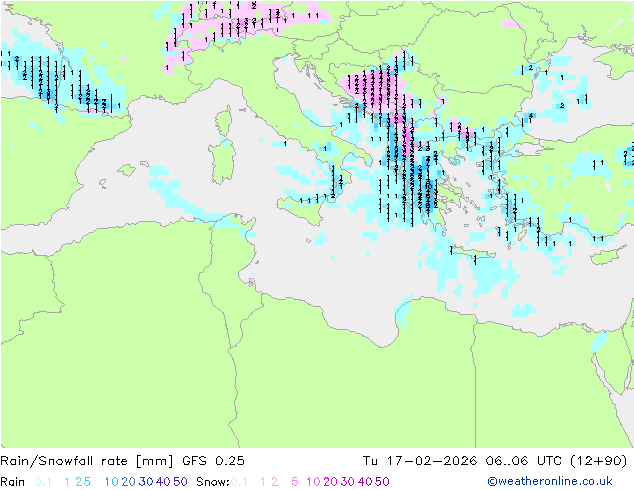Click the purple snow legend value 40
Image resolution: width=634 pixels, height=490 pixels.
[x=365, y=482]
